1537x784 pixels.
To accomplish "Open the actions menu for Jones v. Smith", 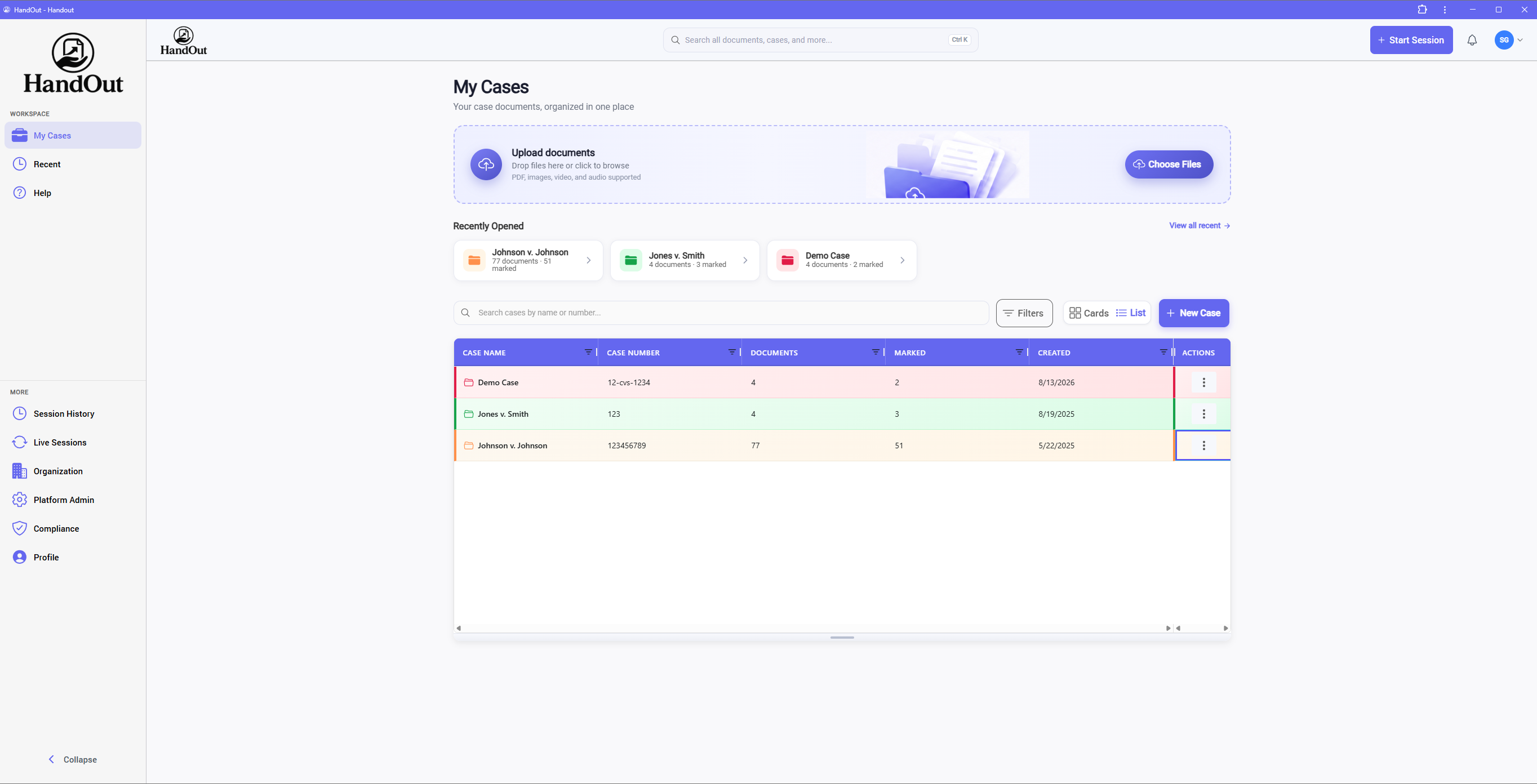I will 1203,414.
